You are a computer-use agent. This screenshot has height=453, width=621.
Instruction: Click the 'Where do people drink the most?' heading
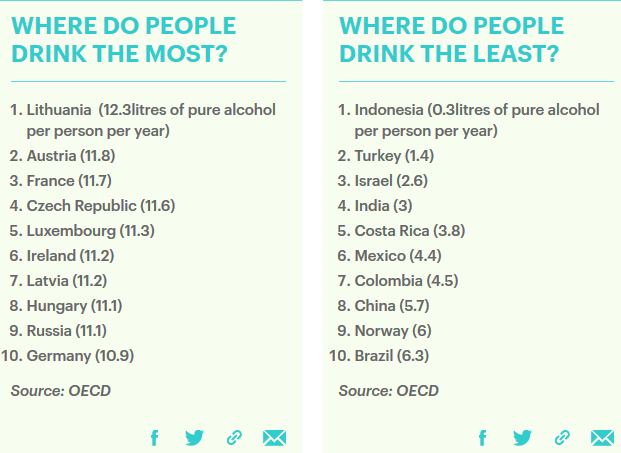pyautogui.click(x=124, y=39)
